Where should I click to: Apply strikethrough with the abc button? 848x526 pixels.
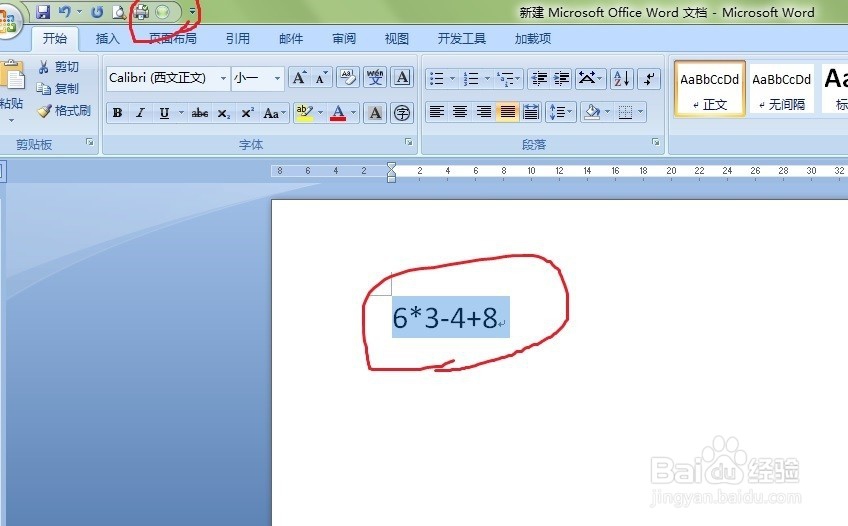(200, 113)
